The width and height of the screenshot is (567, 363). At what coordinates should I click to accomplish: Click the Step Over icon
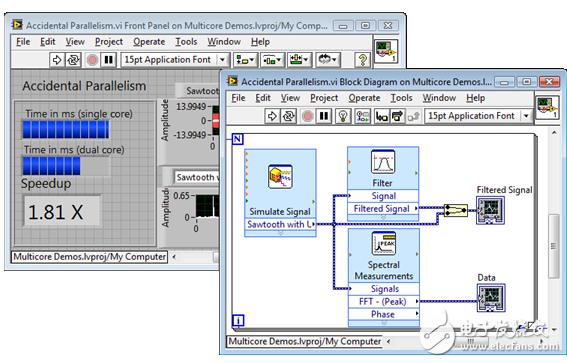[397, 116]
